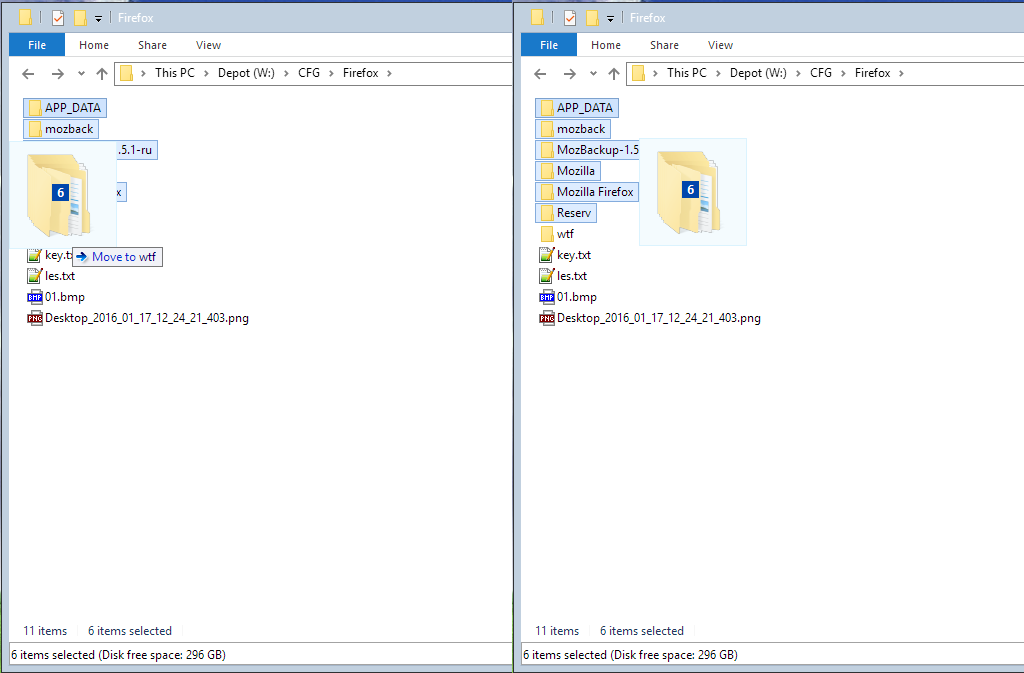
Task: Click Properties checkmark icon in left title bar
Action: pos(57,18)
